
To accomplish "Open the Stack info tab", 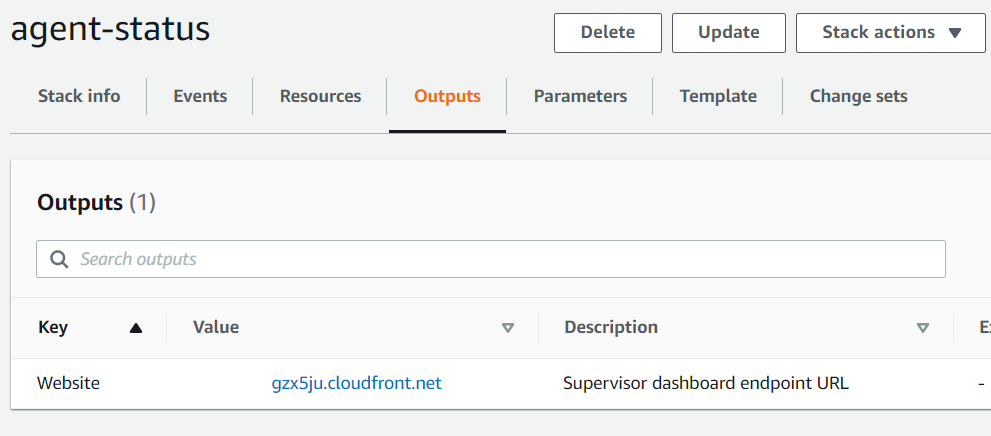I will pyautogui.click(x=79, y=96).
